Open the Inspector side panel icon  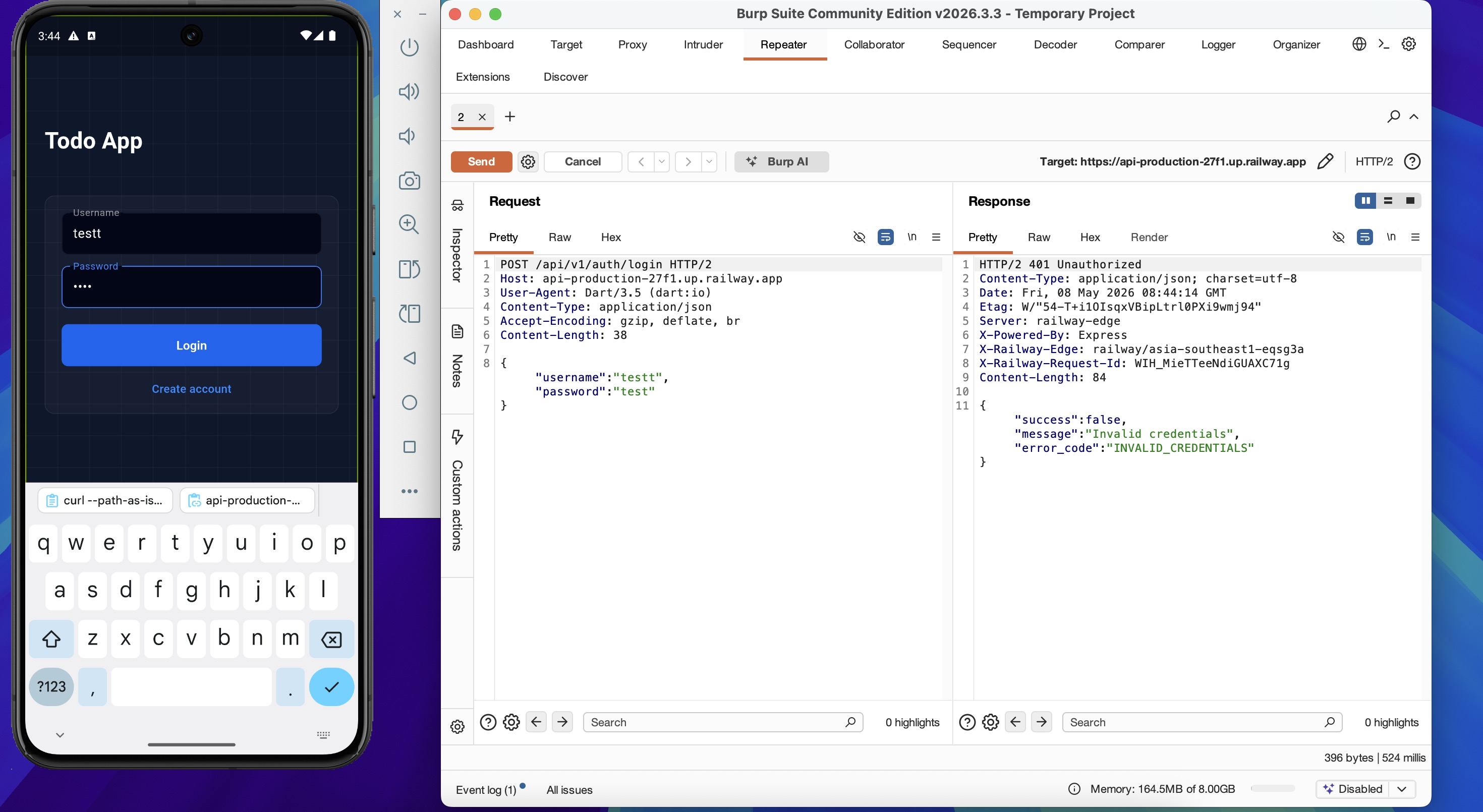click(x=457, y=205)
